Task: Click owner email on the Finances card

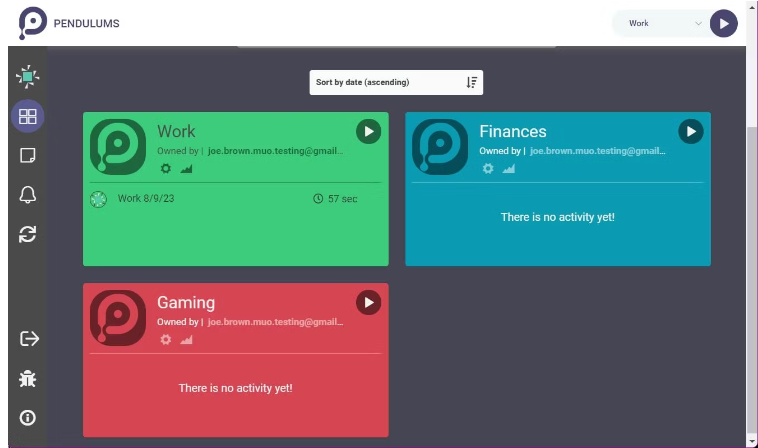Action: 598,151
